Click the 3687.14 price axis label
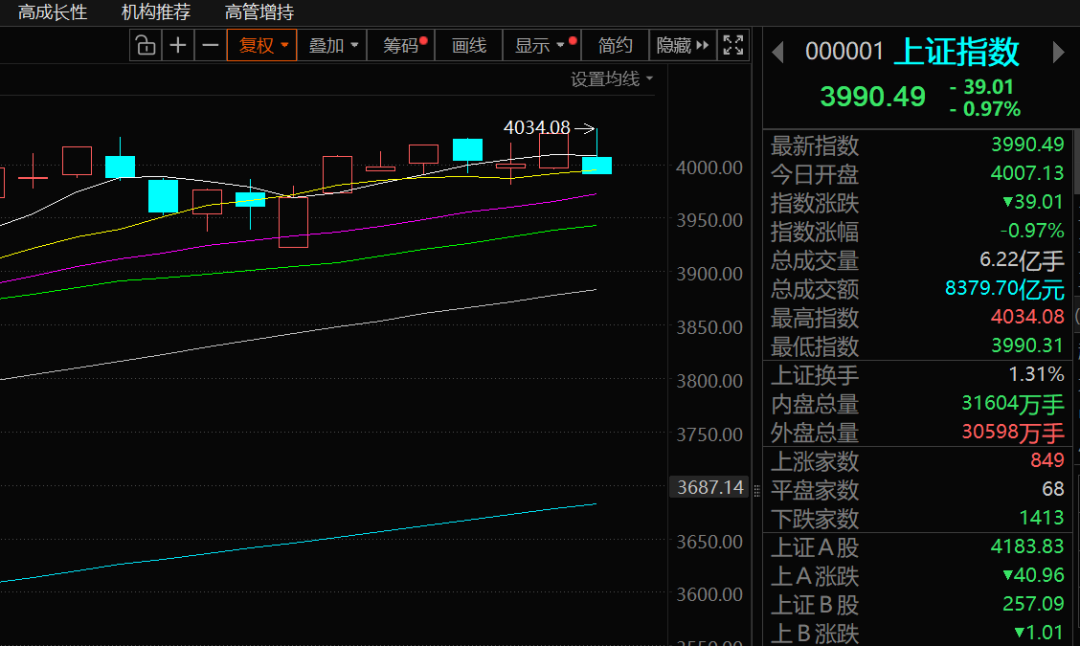1080x646 pixels. [710, 488]
